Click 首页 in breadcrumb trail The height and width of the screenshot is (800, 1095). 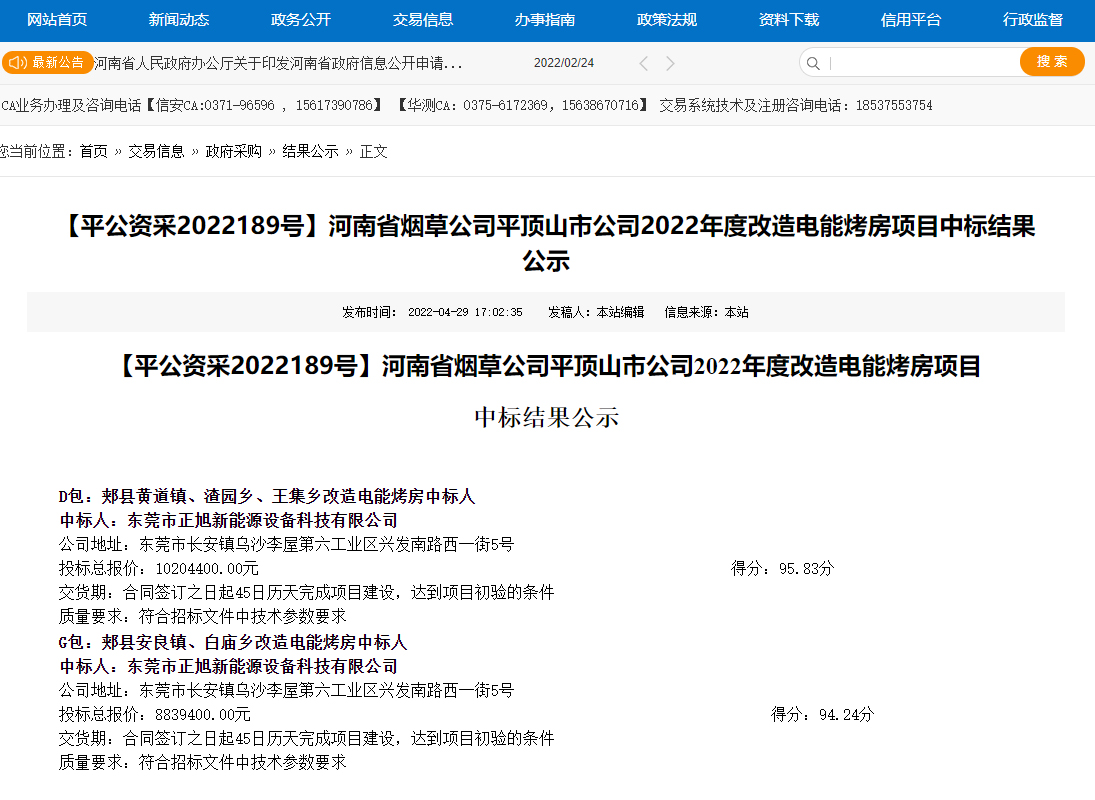tap(94, 151)
